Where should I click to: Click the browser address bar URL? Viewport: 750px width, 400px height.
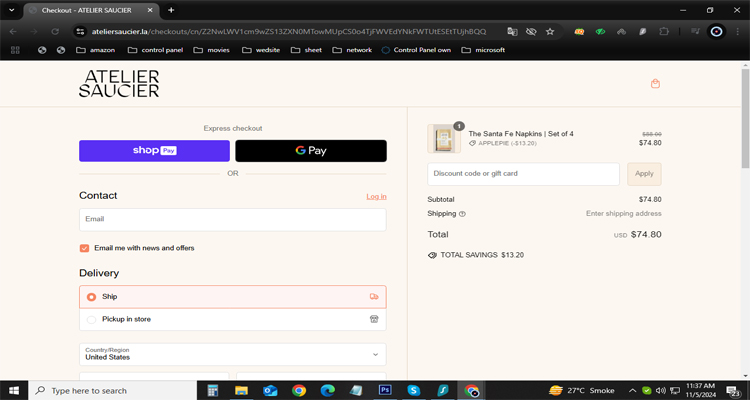tap(288, 32)
